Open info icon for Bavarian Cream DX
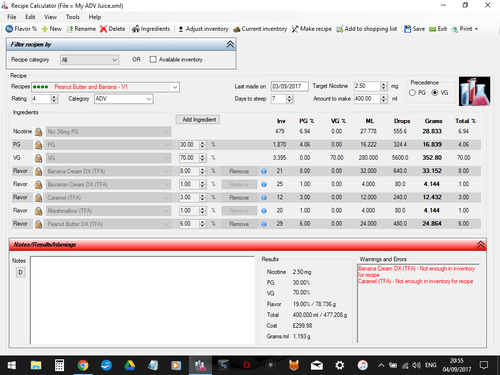This screenshot has width=500, height=375. click(x=264, y=184)
